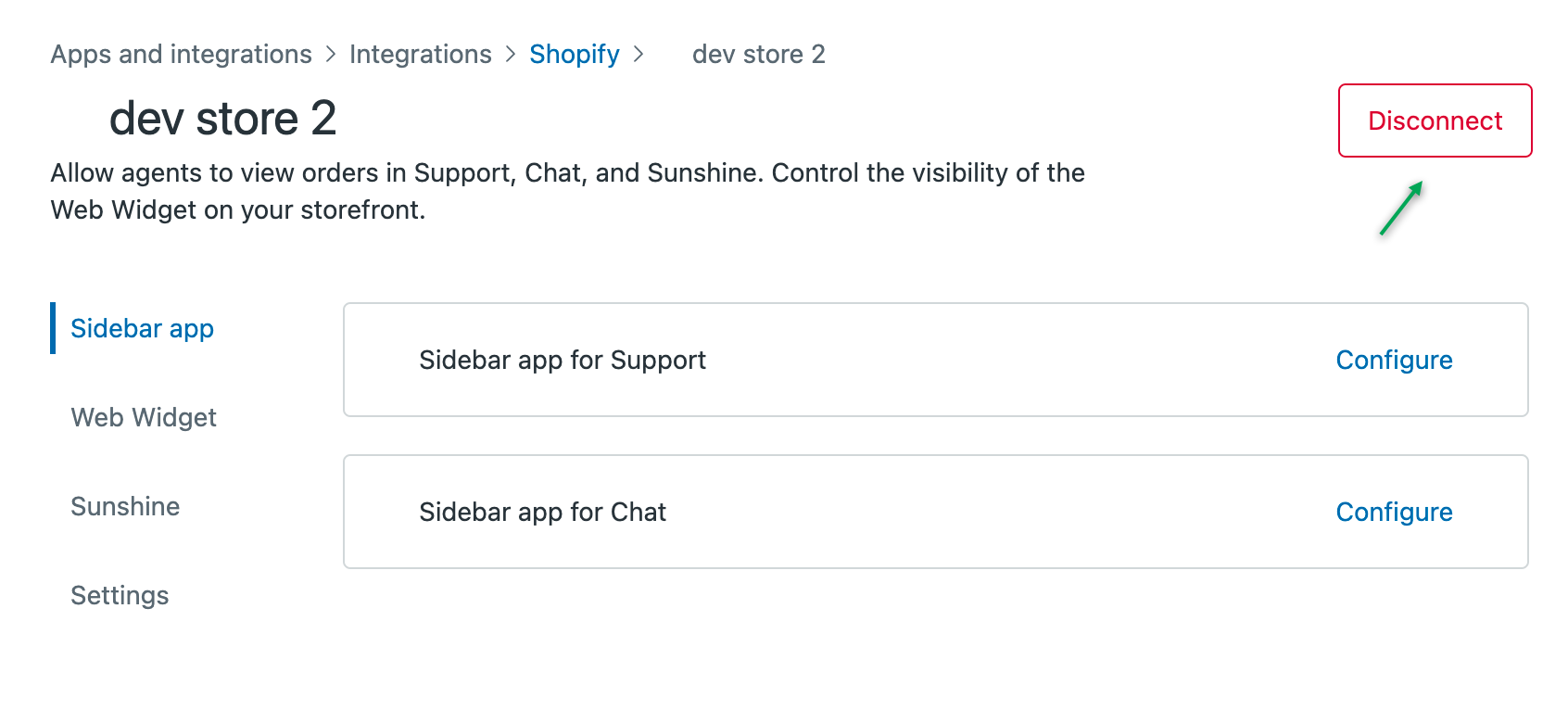This screenshot has height=710, width=1568.
Task: Click the blue active-tab indicator bar
Action: [53, 328]
